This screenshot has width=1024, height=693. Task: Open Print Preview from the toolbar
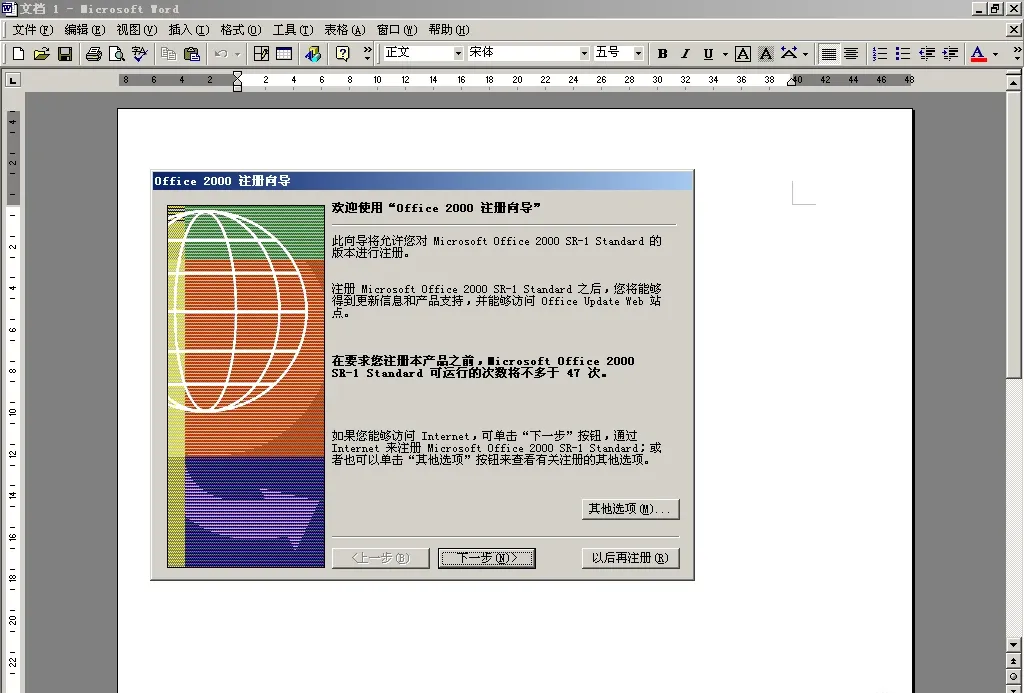click(x=116, y=54)
